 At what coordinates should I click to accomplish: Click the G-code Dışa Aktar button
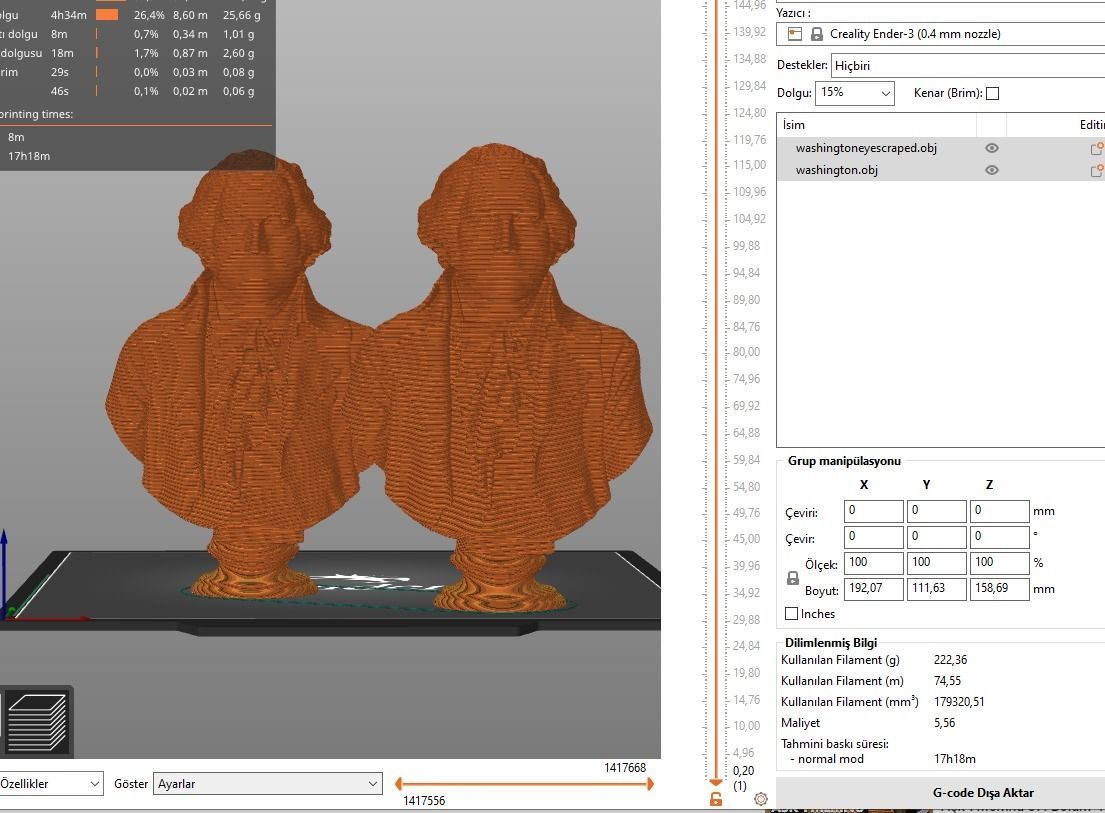(x=940, y=793)
